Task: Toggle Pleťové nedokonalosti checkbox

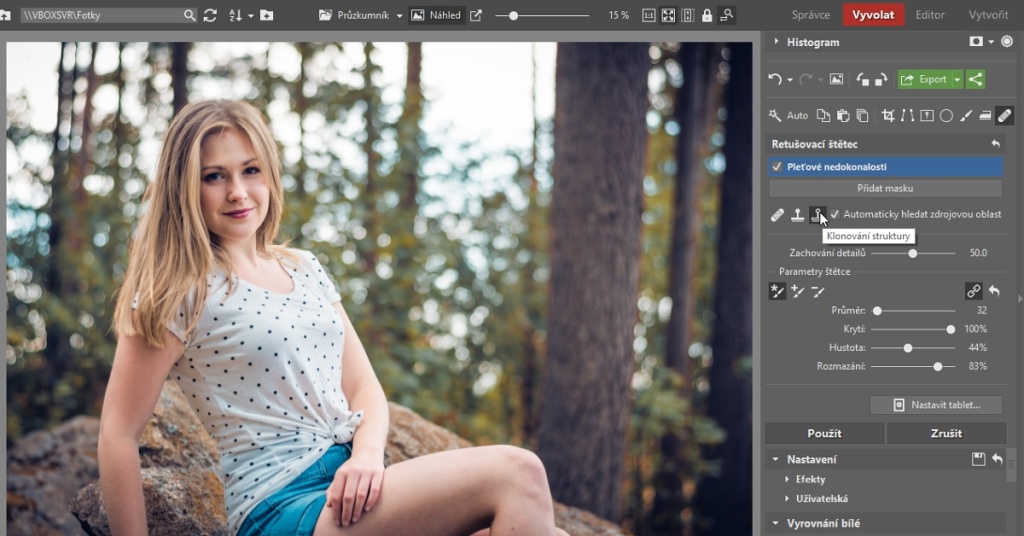Action: pos(776,166)
